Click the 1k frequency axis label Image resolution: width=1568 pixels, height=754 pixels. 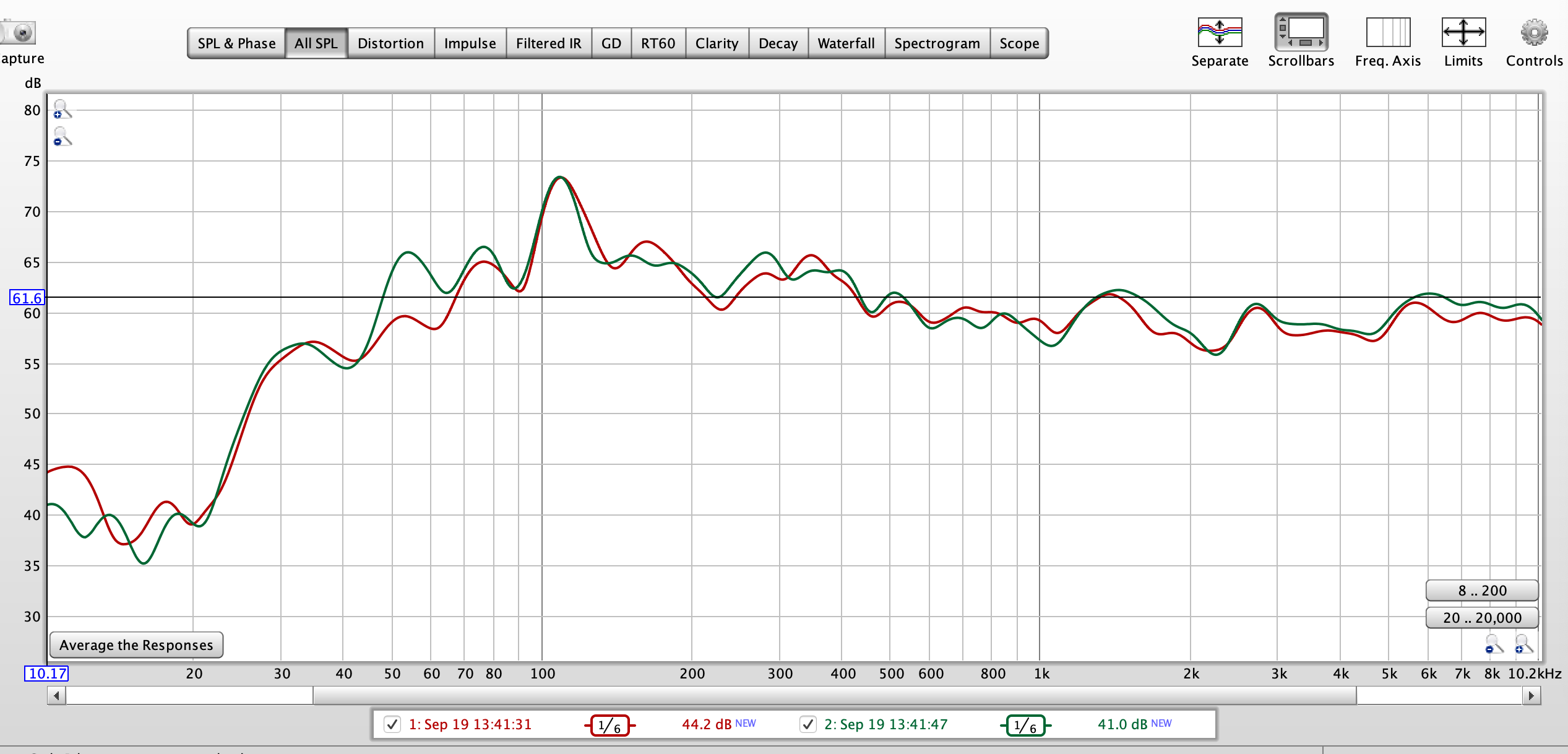[1041, 674]
